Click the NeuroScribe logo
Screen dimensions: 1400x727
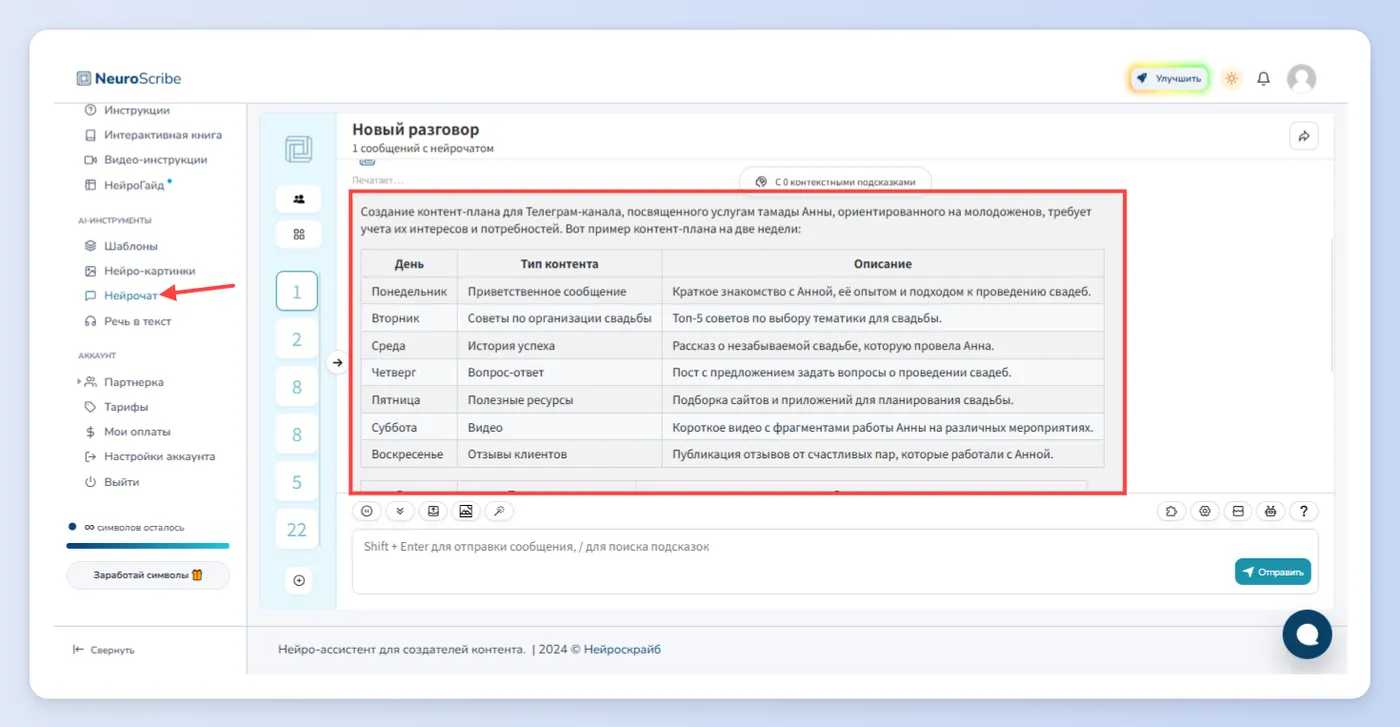(x=129, y=78)
